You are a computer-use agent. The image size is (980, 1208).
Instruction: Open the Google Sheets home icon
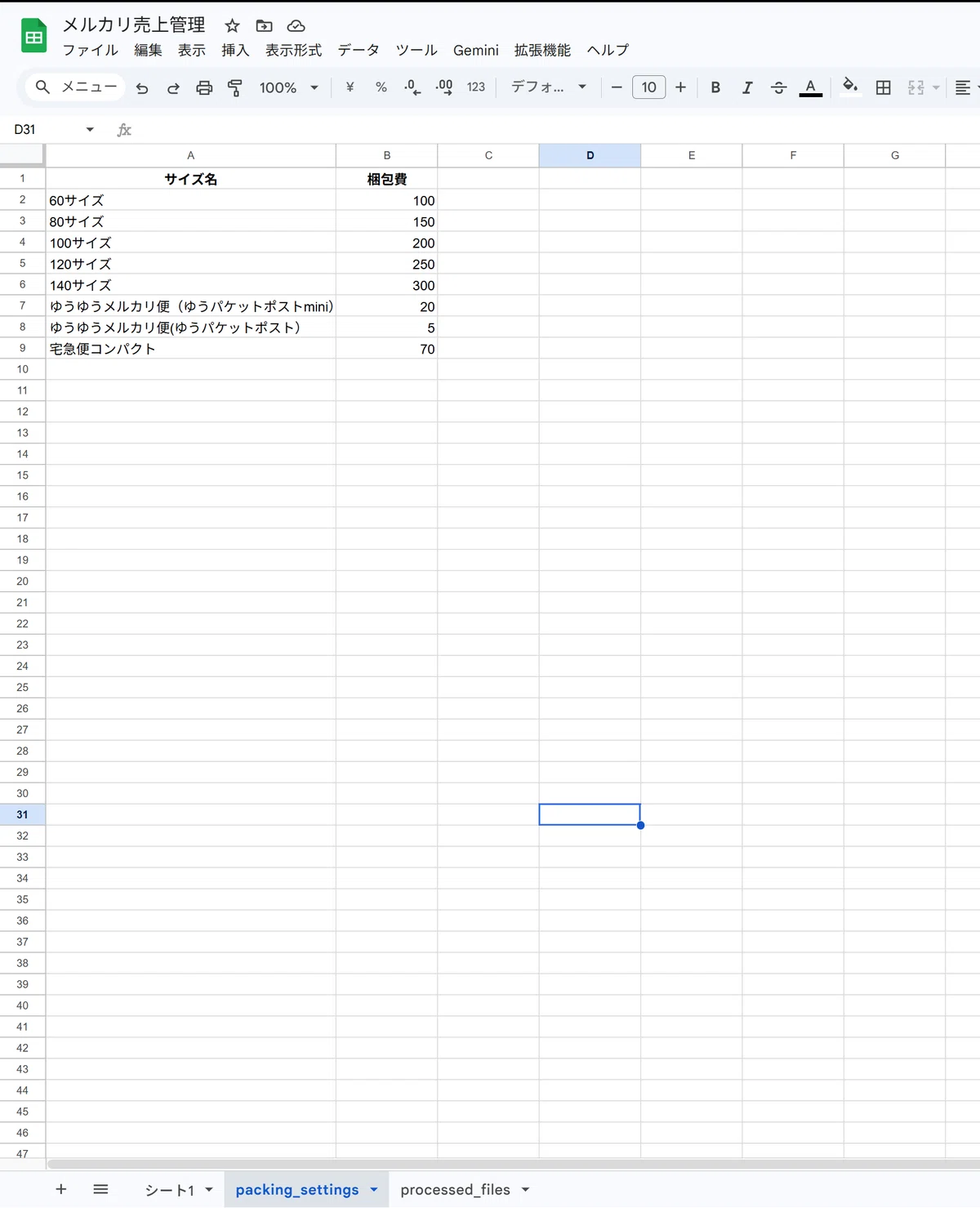tap(33, 36)
